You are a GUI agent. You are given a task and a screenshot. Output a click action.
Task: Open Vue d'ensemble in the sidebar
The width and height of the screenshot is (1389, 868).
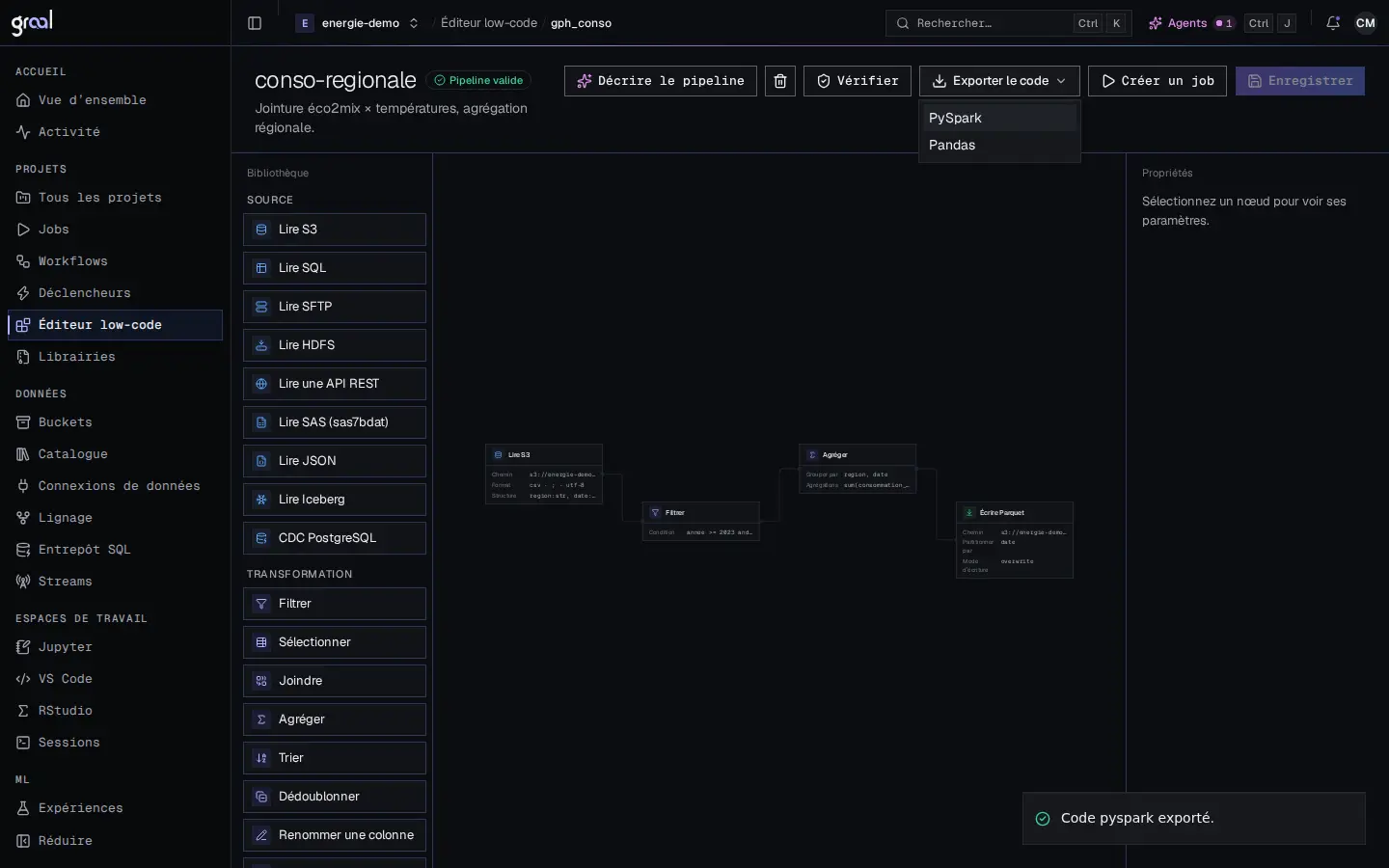tap(115, 100)
